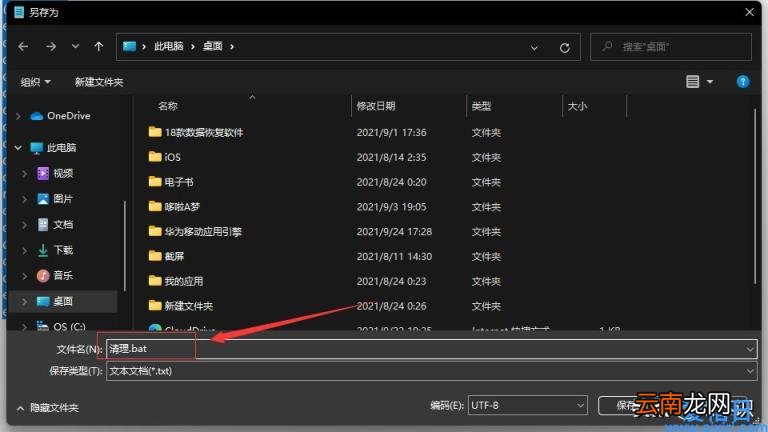Expand the address bar history dropdown
The width and height of the screenshot is (768, 432).
(534, 48)
